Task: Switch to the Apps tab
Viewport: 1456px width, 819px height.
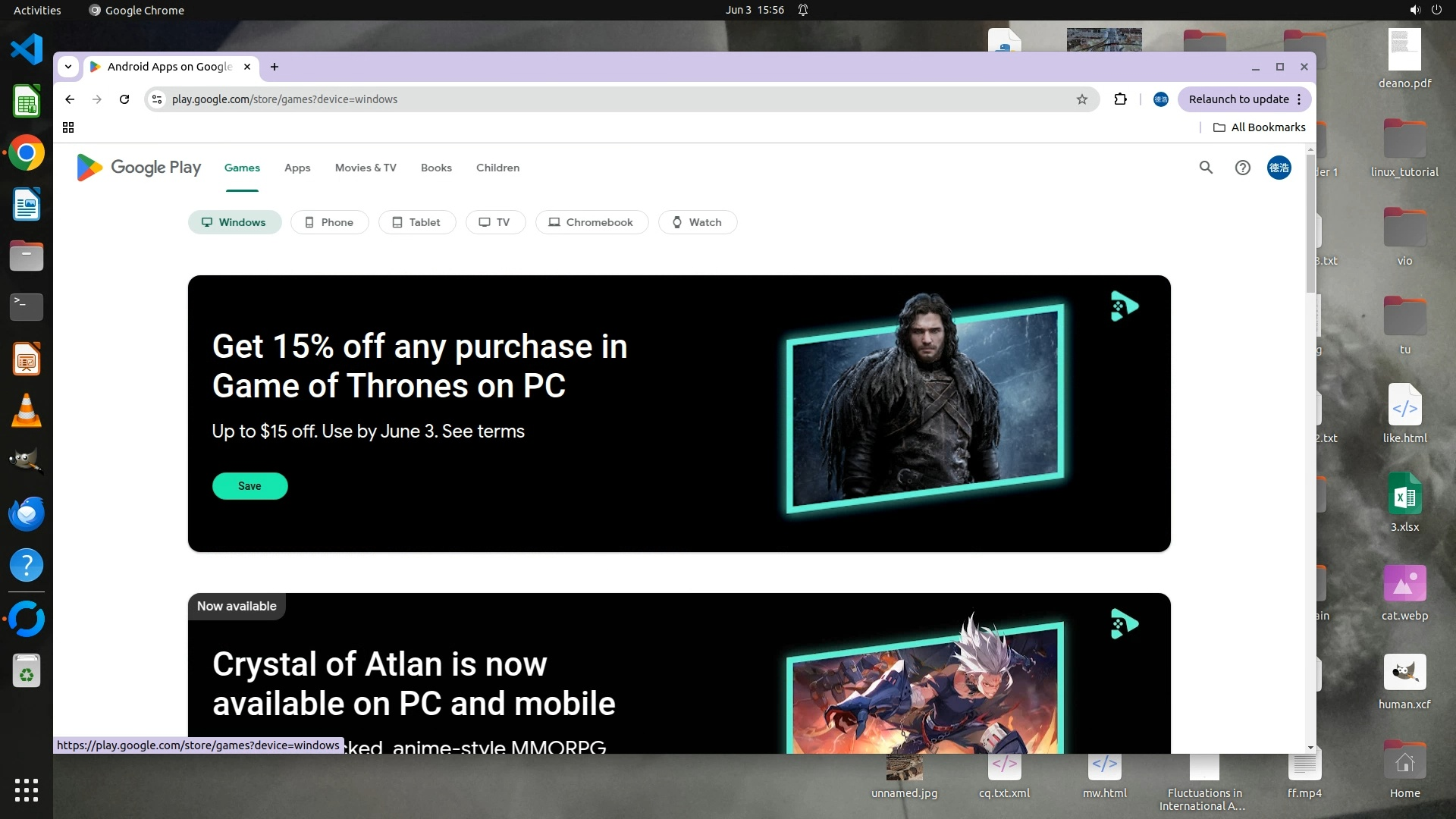Action: pyautogui.click(x=297, y=168)
